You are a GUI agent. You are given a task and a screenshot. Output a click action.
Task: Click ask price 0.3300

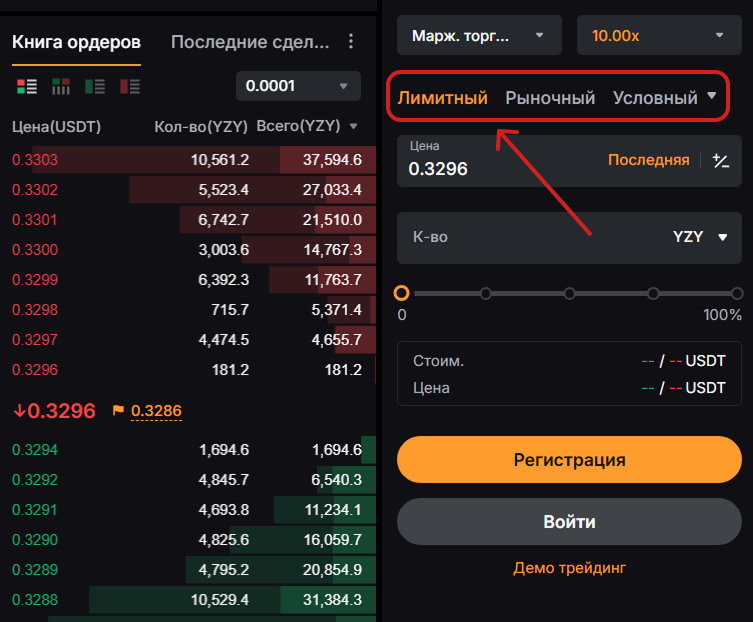[35, 250]
